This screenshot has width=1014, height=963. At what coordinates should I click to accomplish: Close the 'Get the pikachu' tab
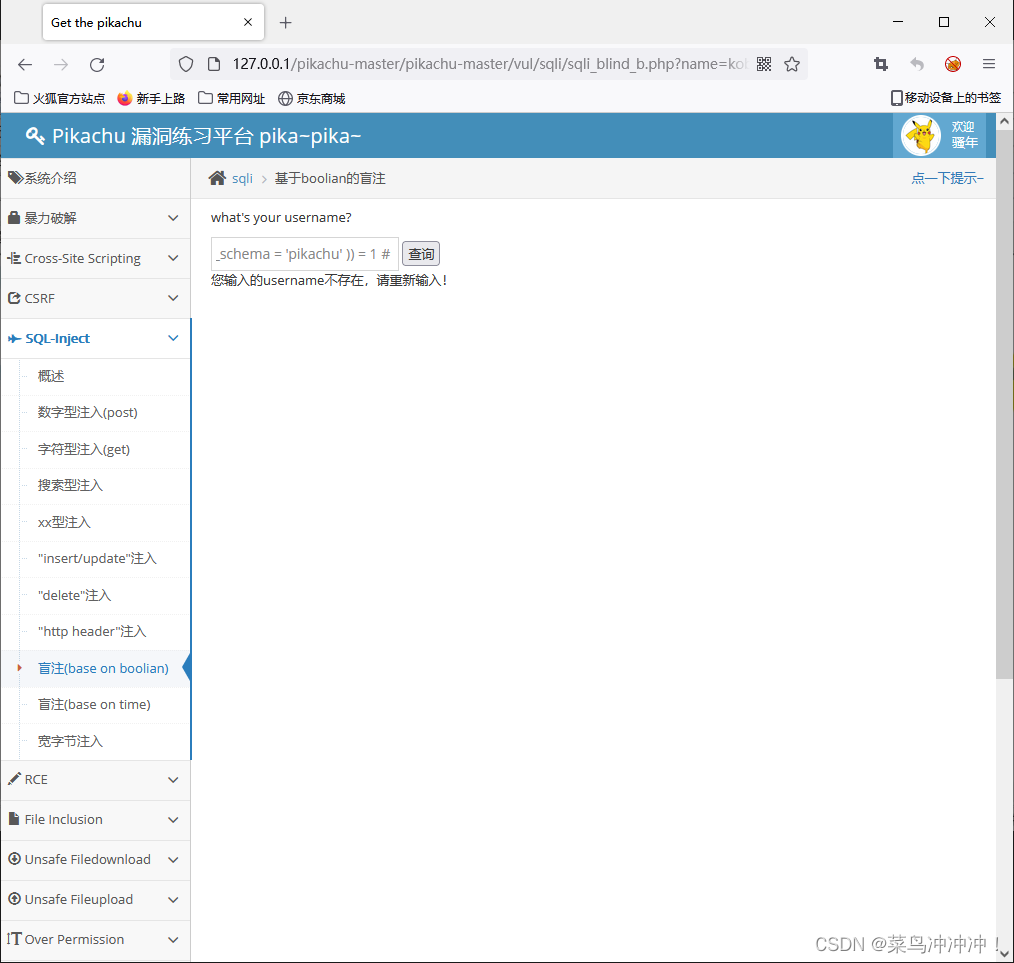pyautogui.click(x=248, y=22)
